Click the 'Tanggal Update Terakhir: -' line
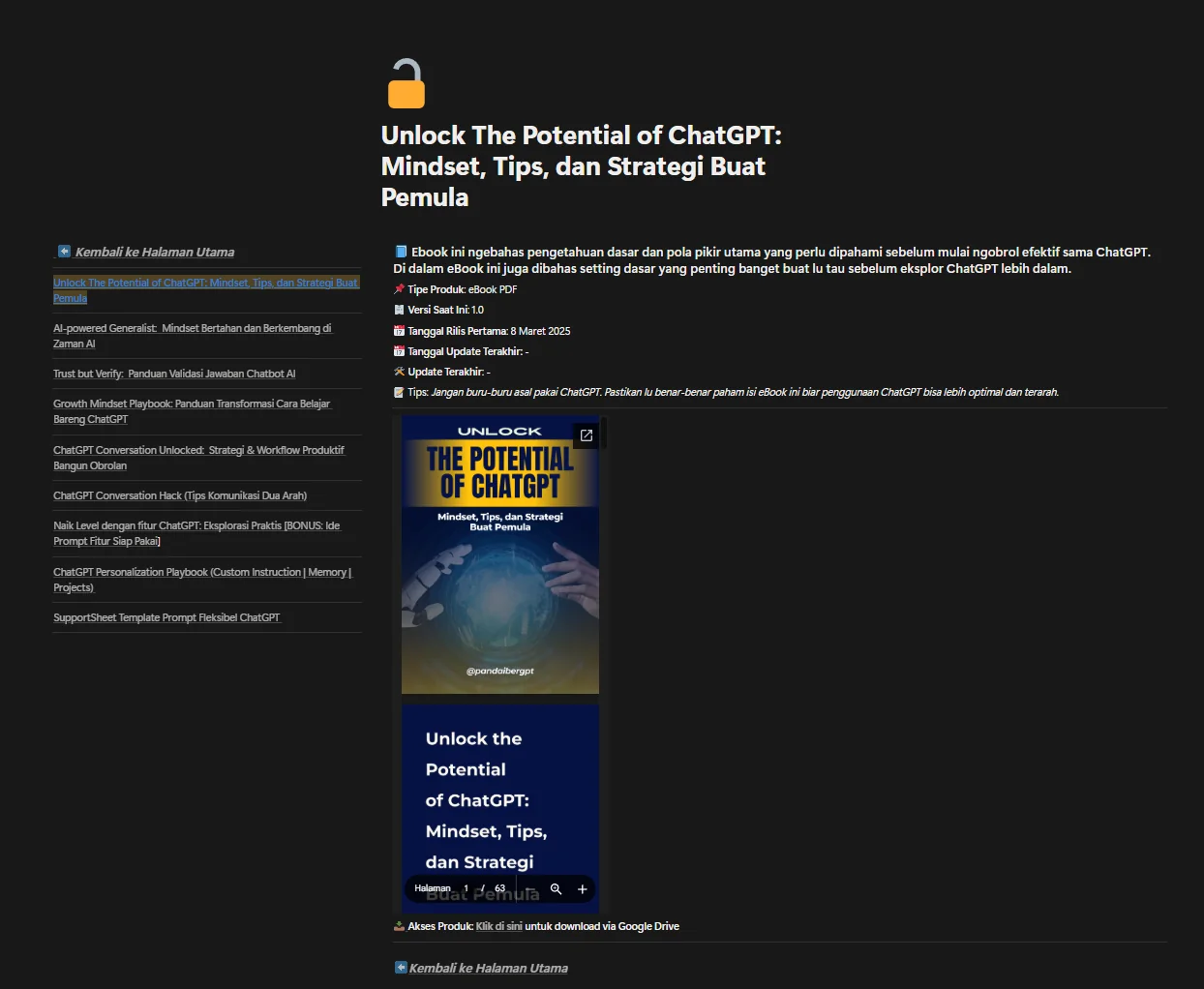Image resolution: width=1204 pixels, height=989 pixels. pyautogui.click(x=461, y=351)
